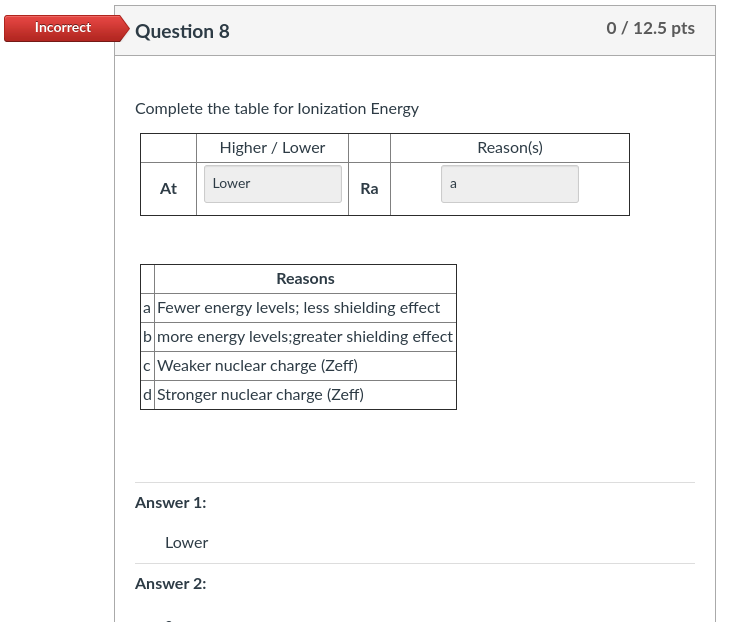Click the Answer 2: label
The height and width of the screenshot is (622, 744).
(170, 584)
